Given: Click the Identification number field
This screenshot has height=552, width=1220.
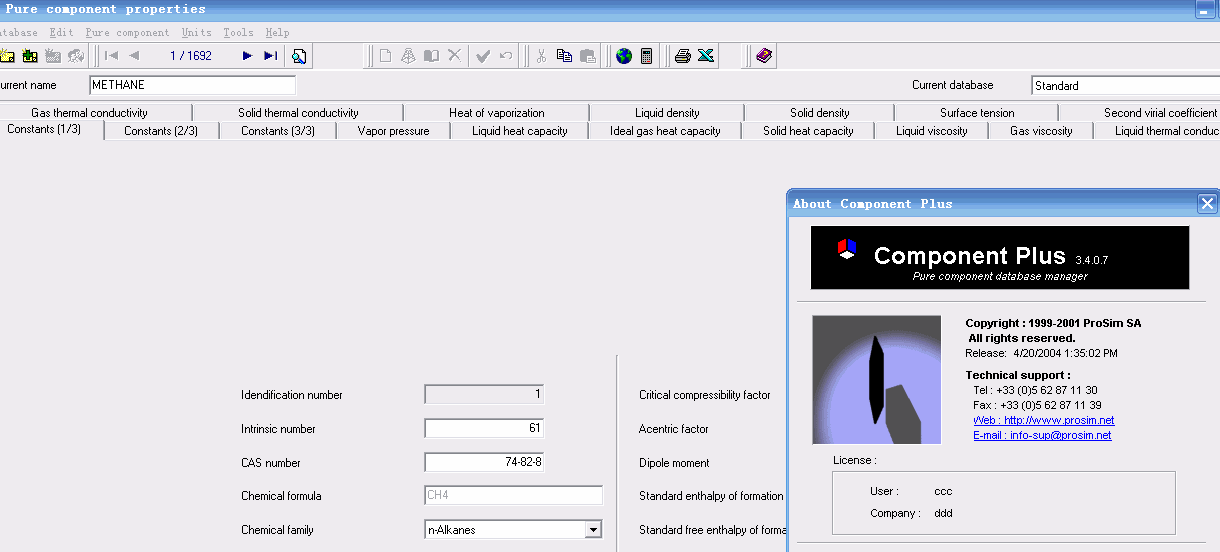Looking at the screenshot, I should click(x=485, y=394).
